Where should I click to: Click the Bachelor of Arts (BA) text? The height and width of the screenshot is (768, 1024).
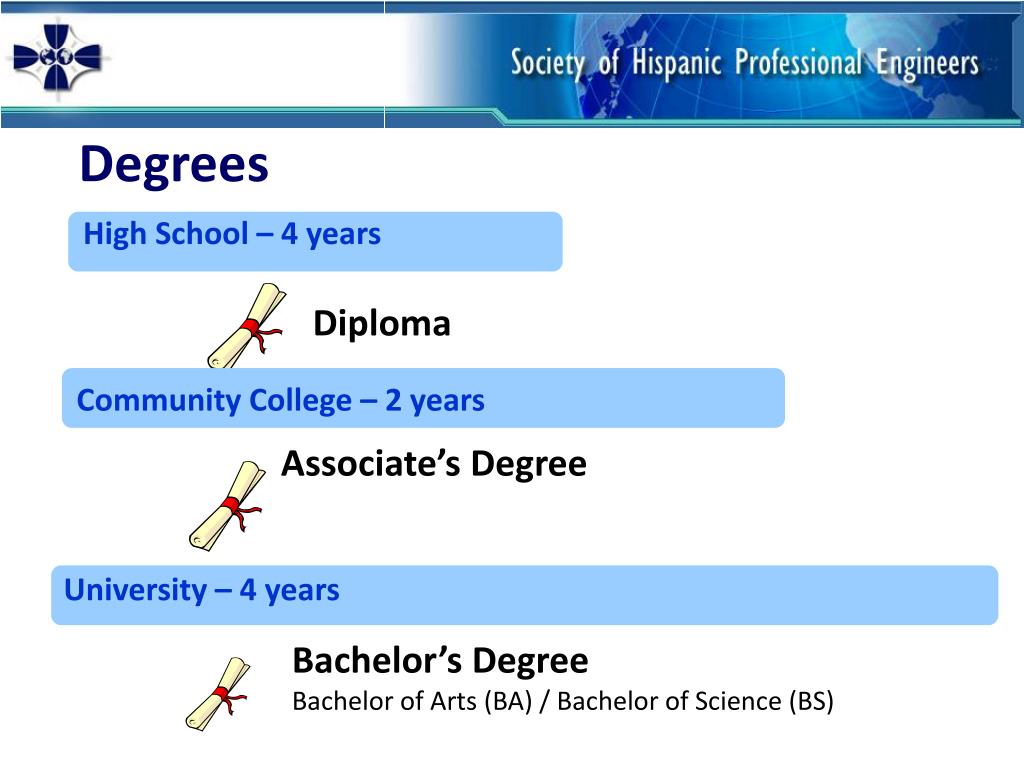(412, 701)
